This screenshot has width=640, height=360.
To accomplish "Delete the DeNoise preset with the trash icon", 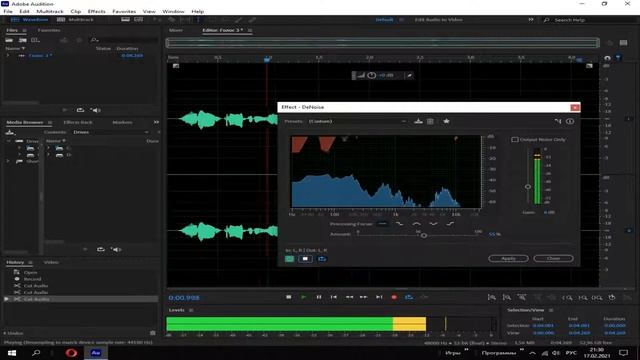I will point(430,121).
